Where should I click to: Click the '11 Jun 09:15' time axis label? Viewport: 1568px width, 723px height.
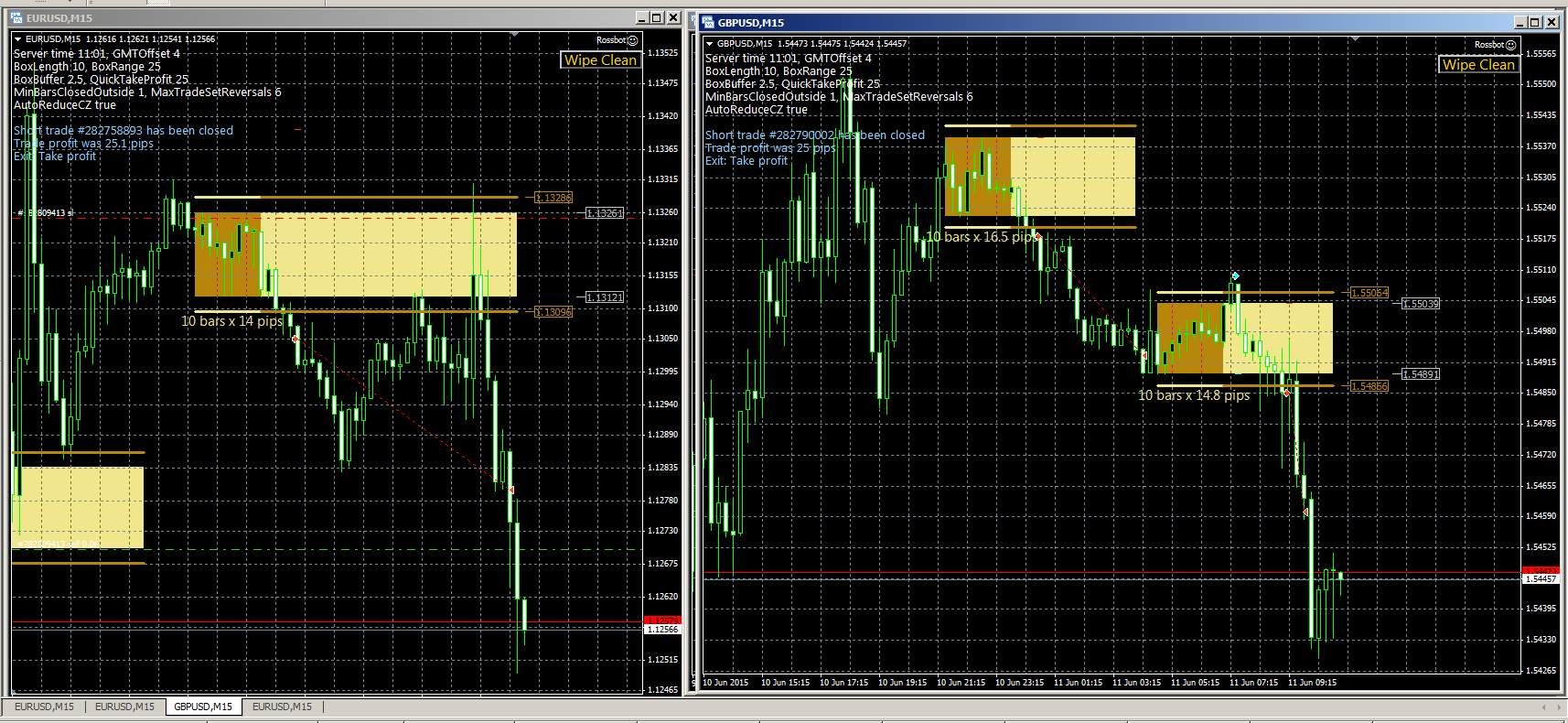coord(1312,682)
